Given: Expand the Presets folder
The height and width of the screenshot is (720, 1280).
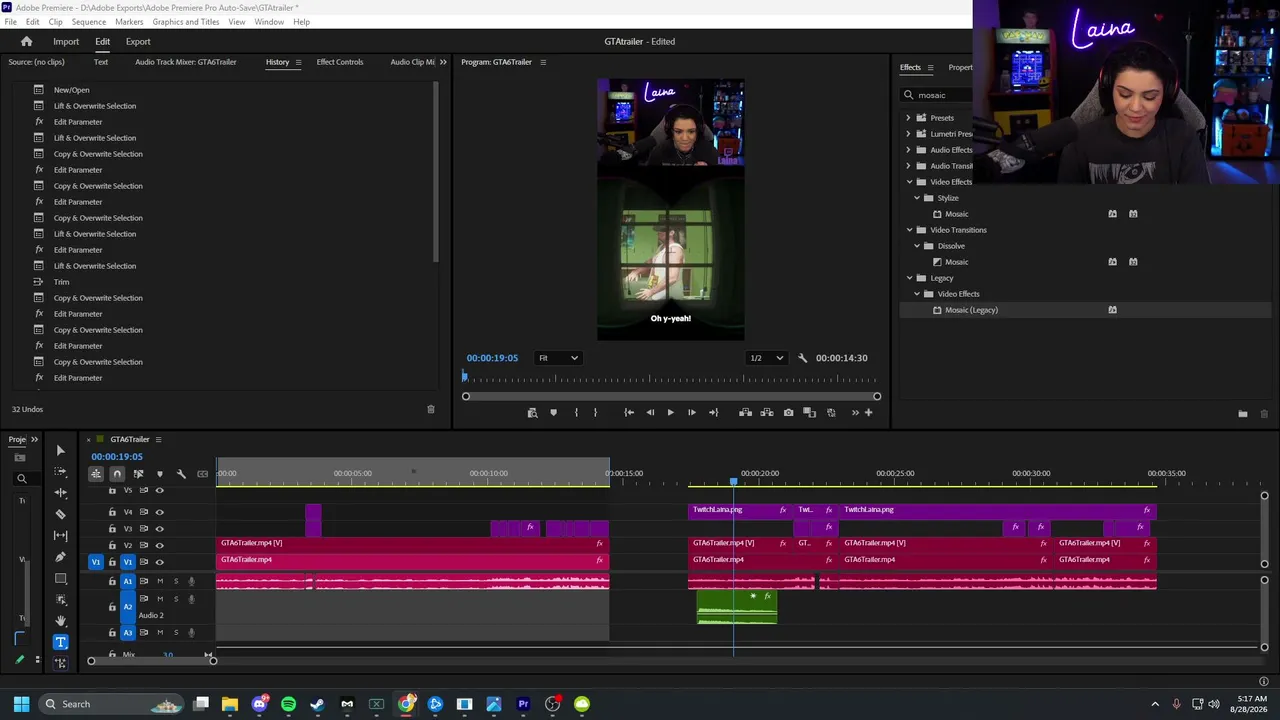Looking at the screenshot, I should (909, 118).
